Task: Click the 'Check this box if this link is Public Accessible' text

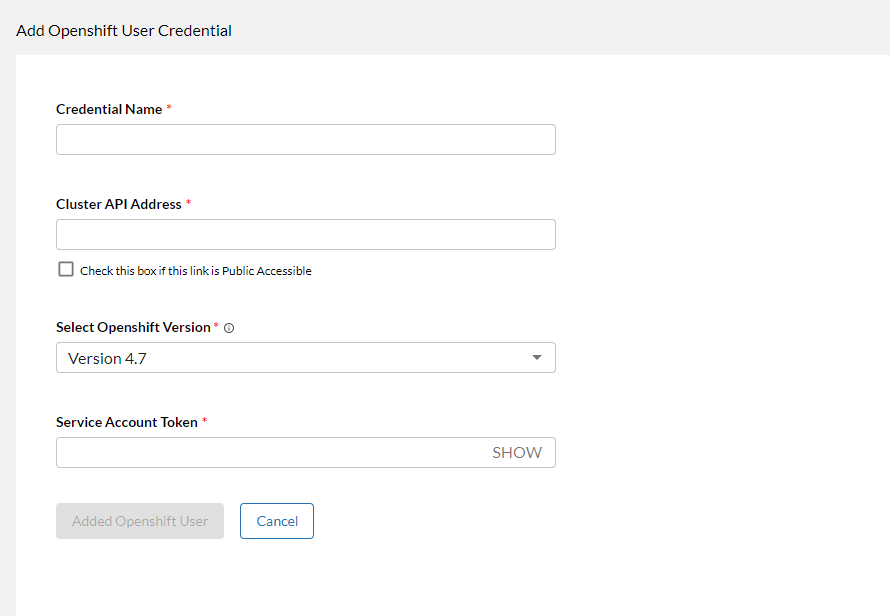Action: pyautogui.click(x=196, y=271)
